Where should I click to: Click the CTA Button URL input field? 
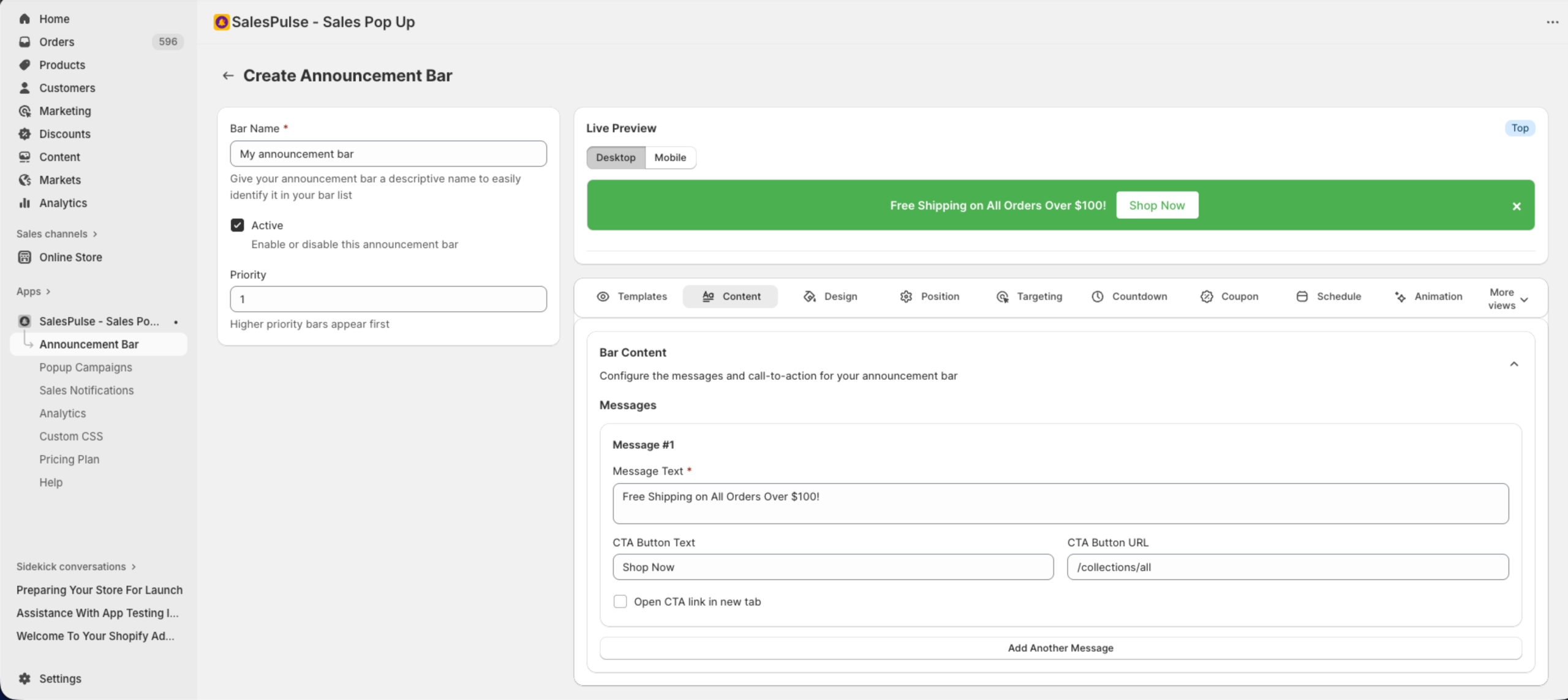pyautogui.click(x=1287, y=566)
